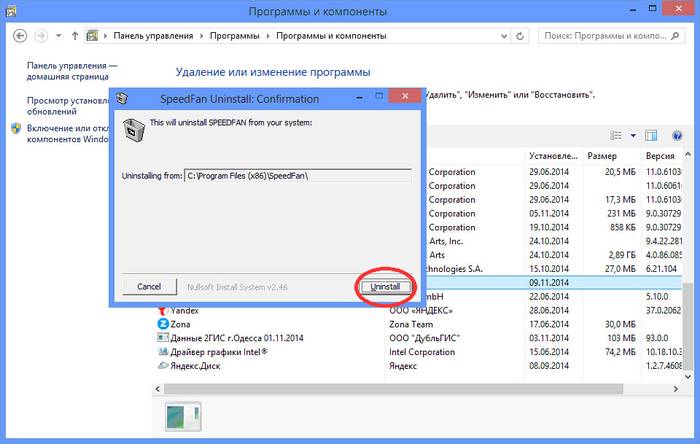This screenshot has width=700, height=444.
Task: Open help with the question mark icon
Action: tap(677, 135)
